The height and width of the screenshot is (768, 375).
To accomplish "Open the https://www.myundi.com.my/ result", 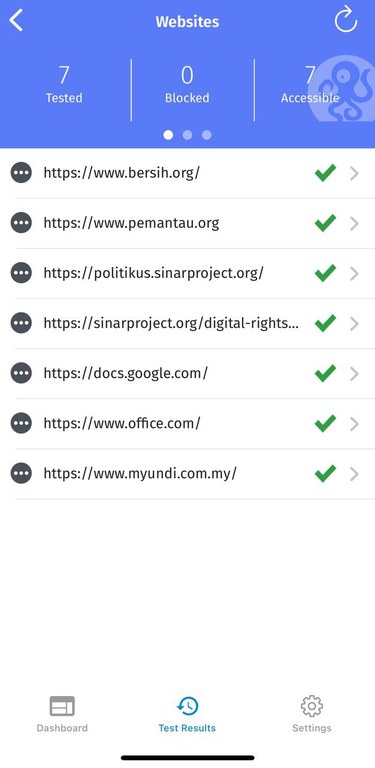I will (188, 474).
